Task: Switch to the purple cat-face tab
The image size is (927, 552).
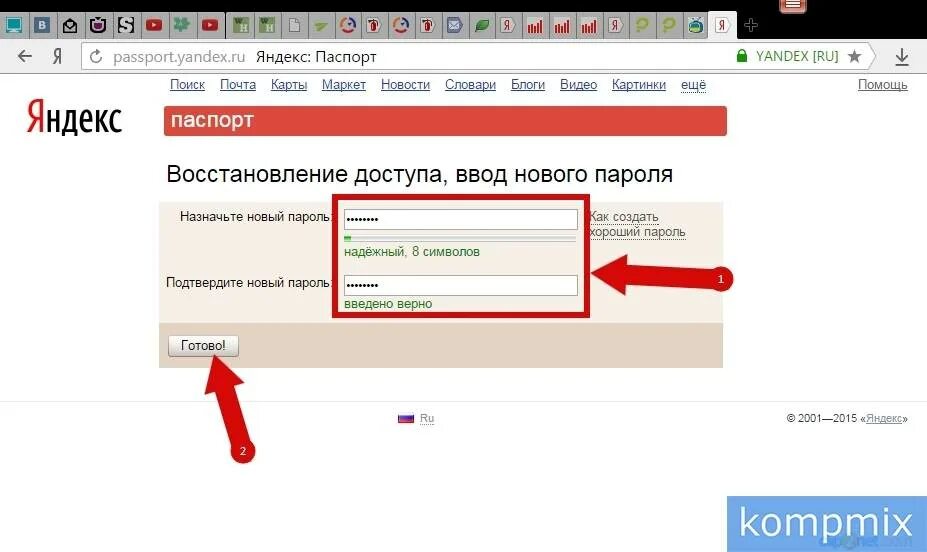Action: (98, 25)
